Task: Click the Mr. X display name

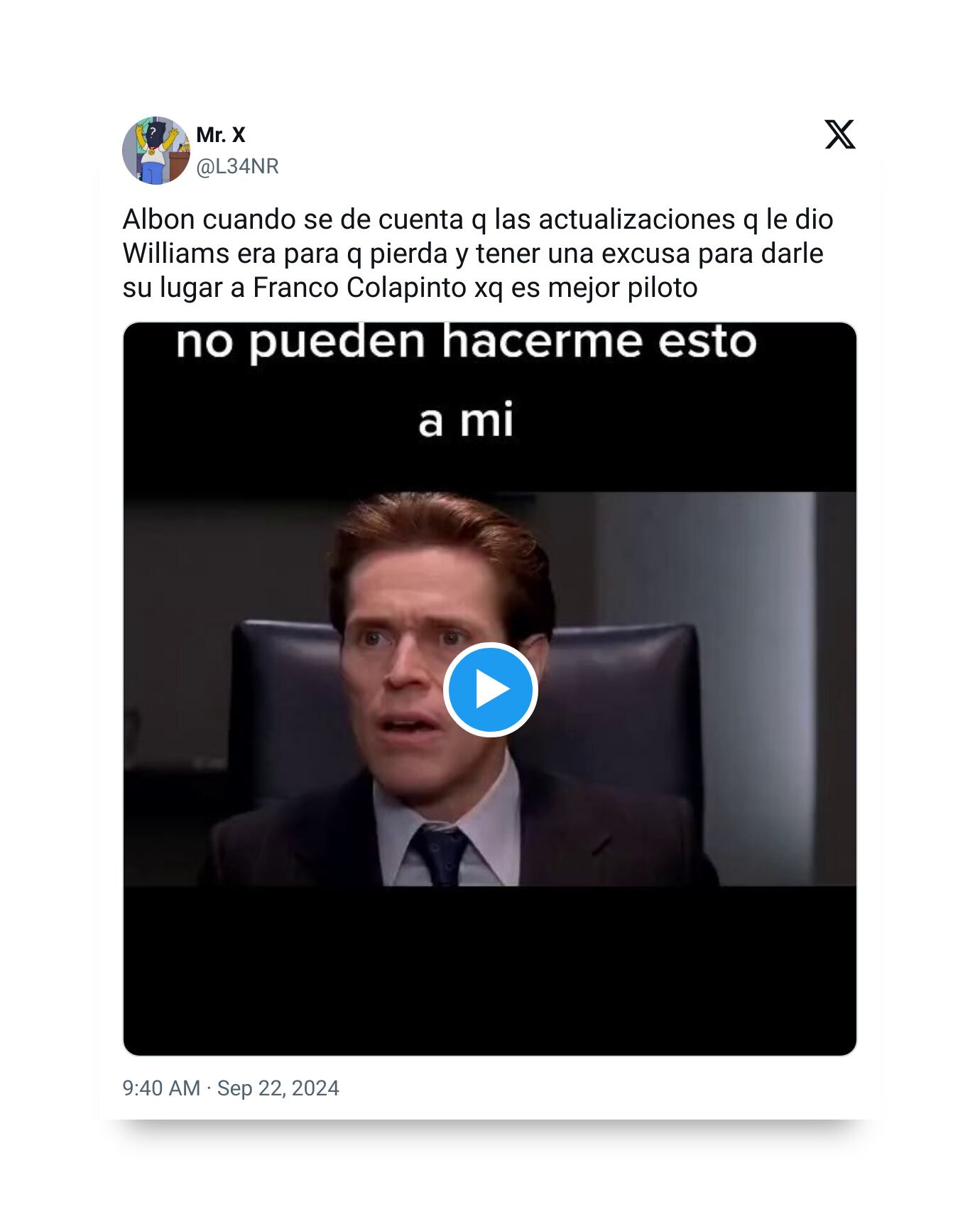Action: tap(220, 134)
